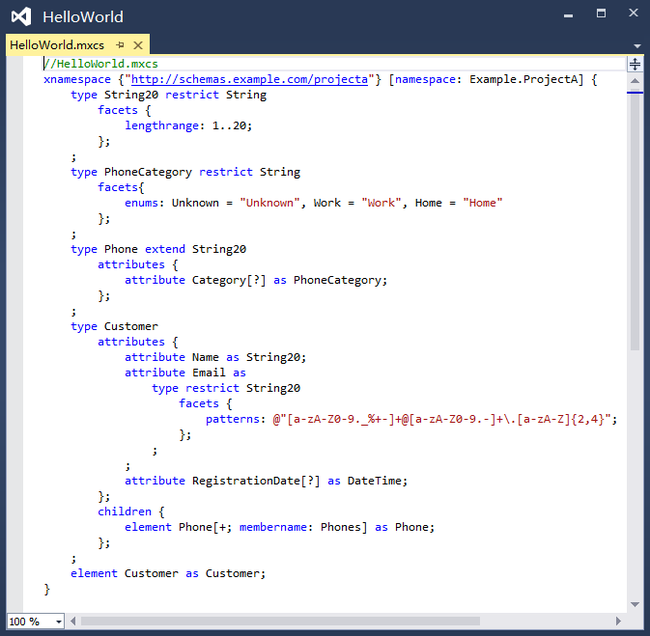This screenshot has width=650, height=636.
Task: Click the patterns keyword
Action: pyautogui.click(x=233, y=419)
